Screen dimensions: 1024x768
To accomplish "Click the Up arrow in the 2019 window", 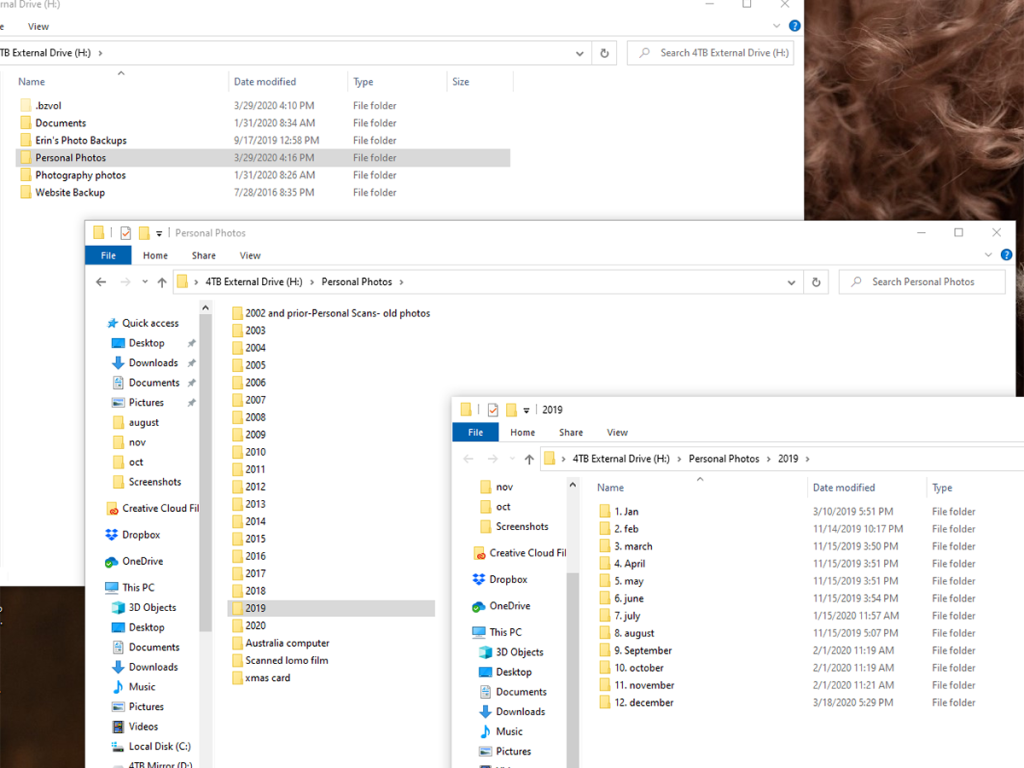I will pyautogui.click(x=529, y=459).
